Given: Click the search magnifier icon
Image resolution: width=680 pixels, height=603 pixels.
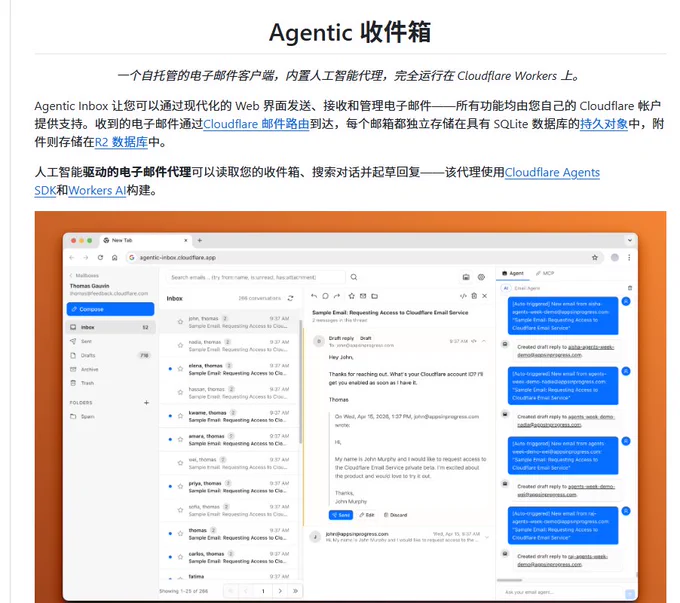Looking at the screenshot, I should point(354,277).
